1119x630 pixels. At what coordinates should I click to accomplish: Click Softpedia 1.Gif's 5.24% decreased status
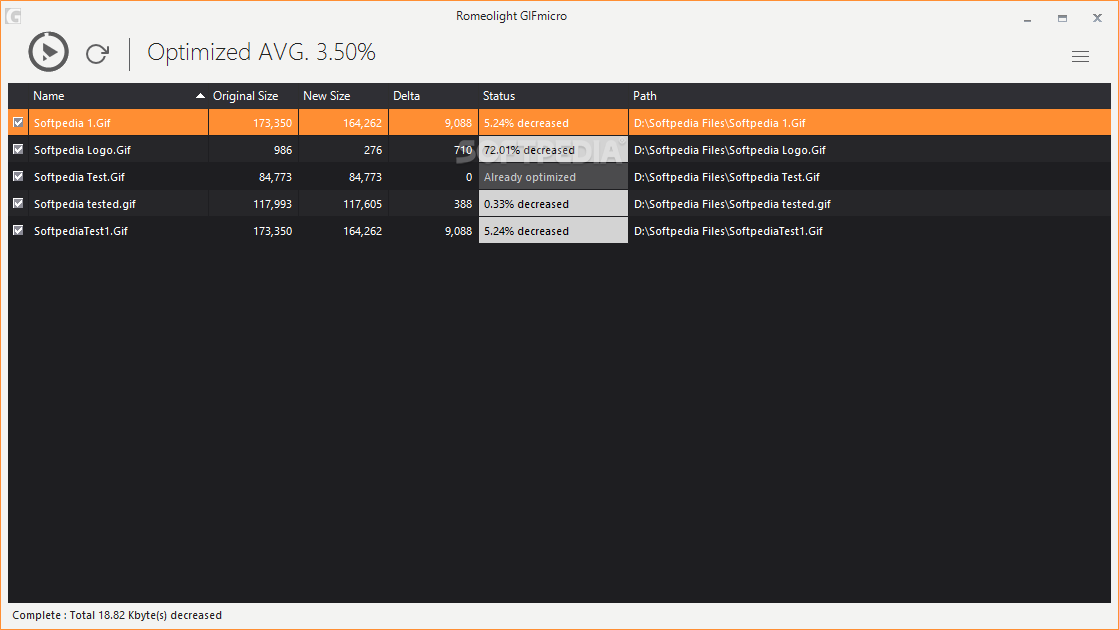coord(553,123)
